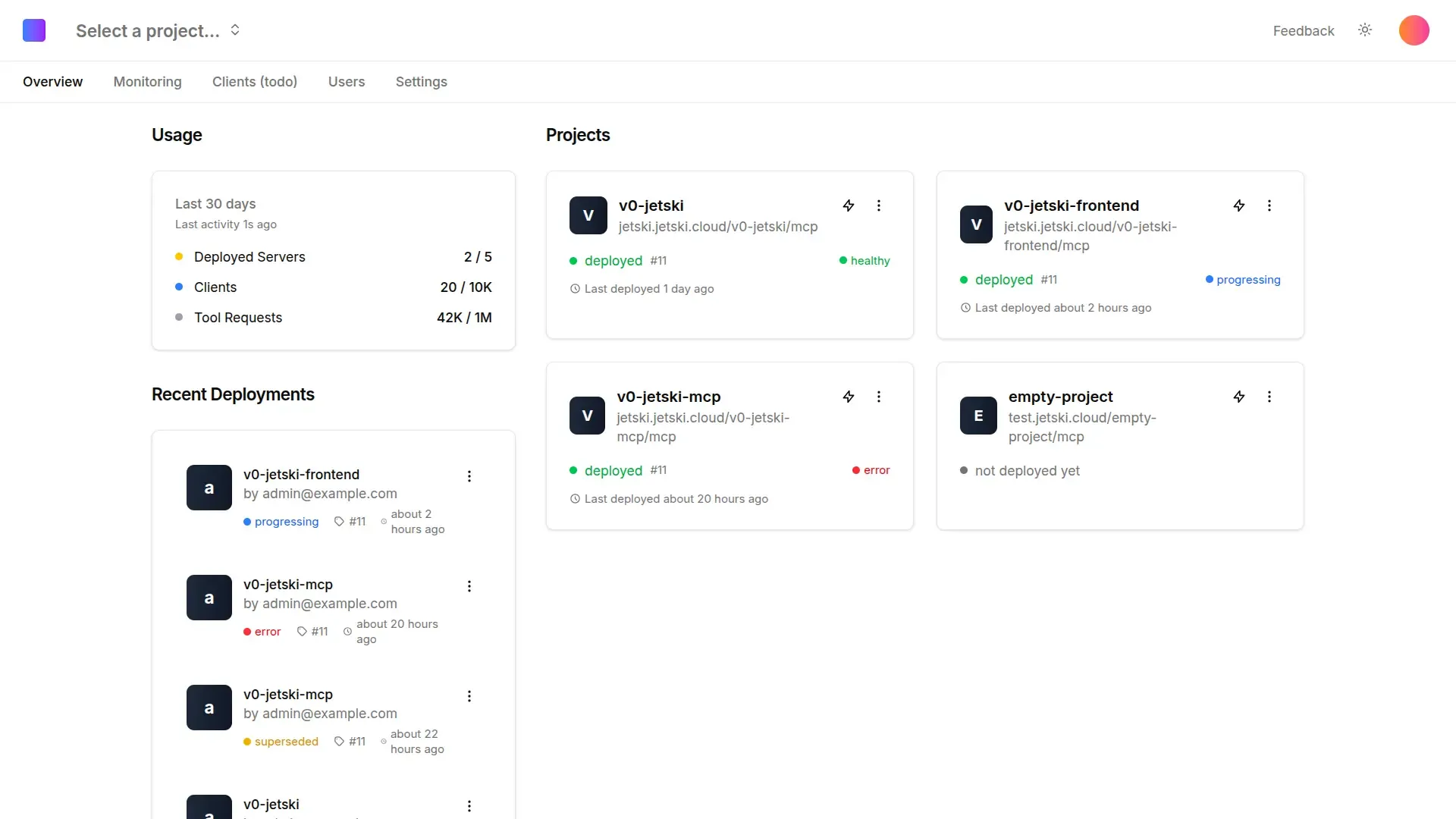Click the progressing status in Recent Deployments
The height and width of the screenshot is (819, 1456).
[281, 522]
